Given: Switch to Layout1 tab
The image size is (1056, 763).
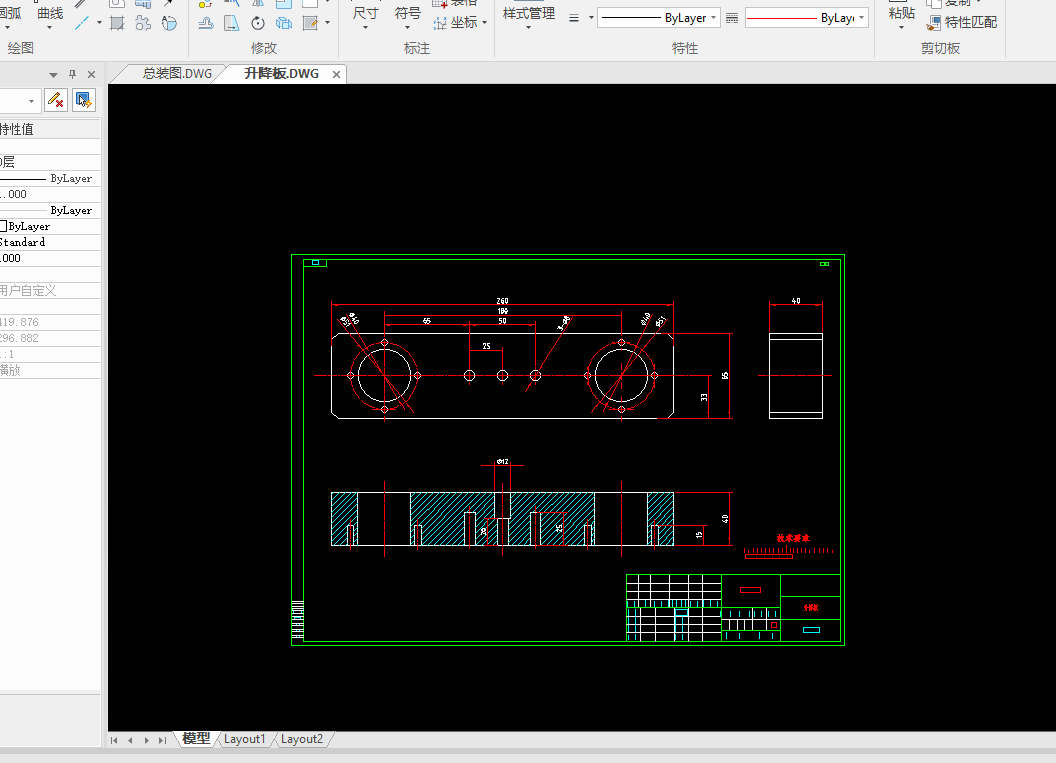Looking at the screenshot, I should (244, 739).
